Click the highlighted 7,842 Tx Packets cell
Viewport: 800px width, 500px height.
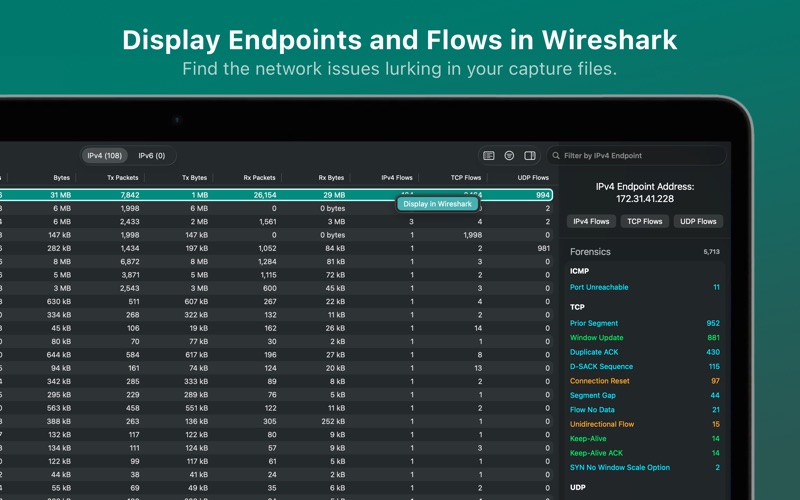[130, 195]
